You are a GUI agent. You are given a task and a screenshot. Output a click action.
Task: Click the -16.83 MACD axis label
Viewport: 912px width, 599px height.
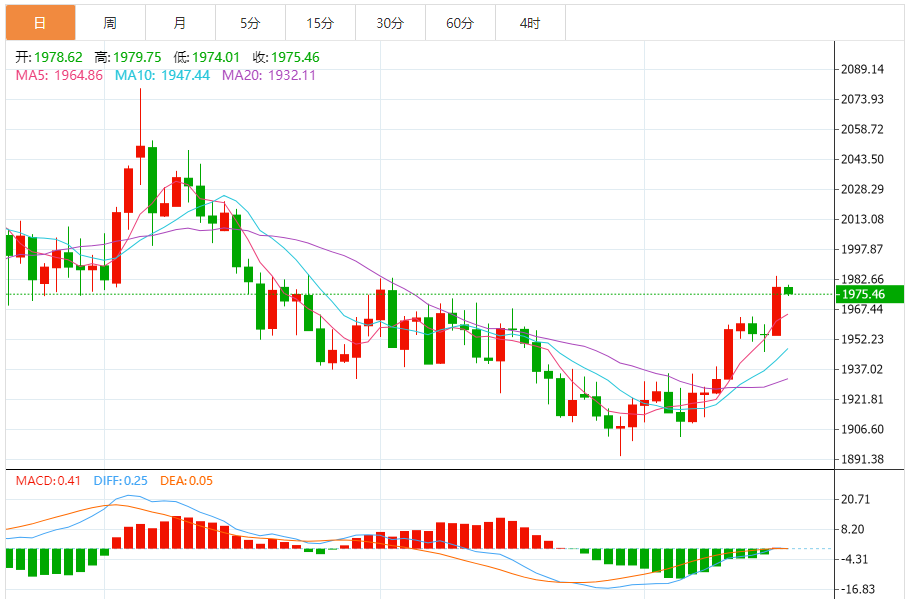click(858, 589)
